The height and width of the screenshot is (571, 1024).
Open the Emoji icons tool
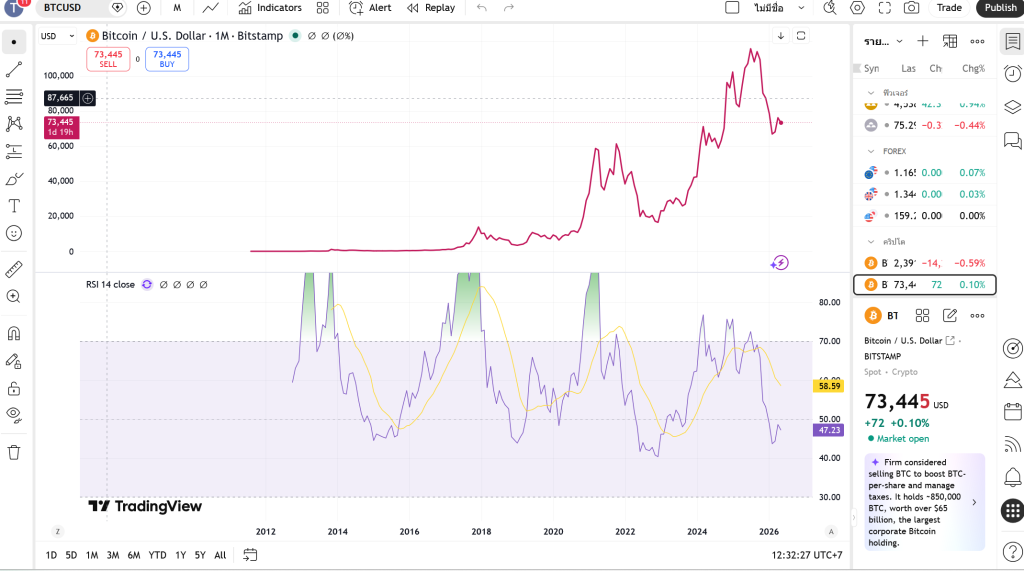[x=14, y=233]
